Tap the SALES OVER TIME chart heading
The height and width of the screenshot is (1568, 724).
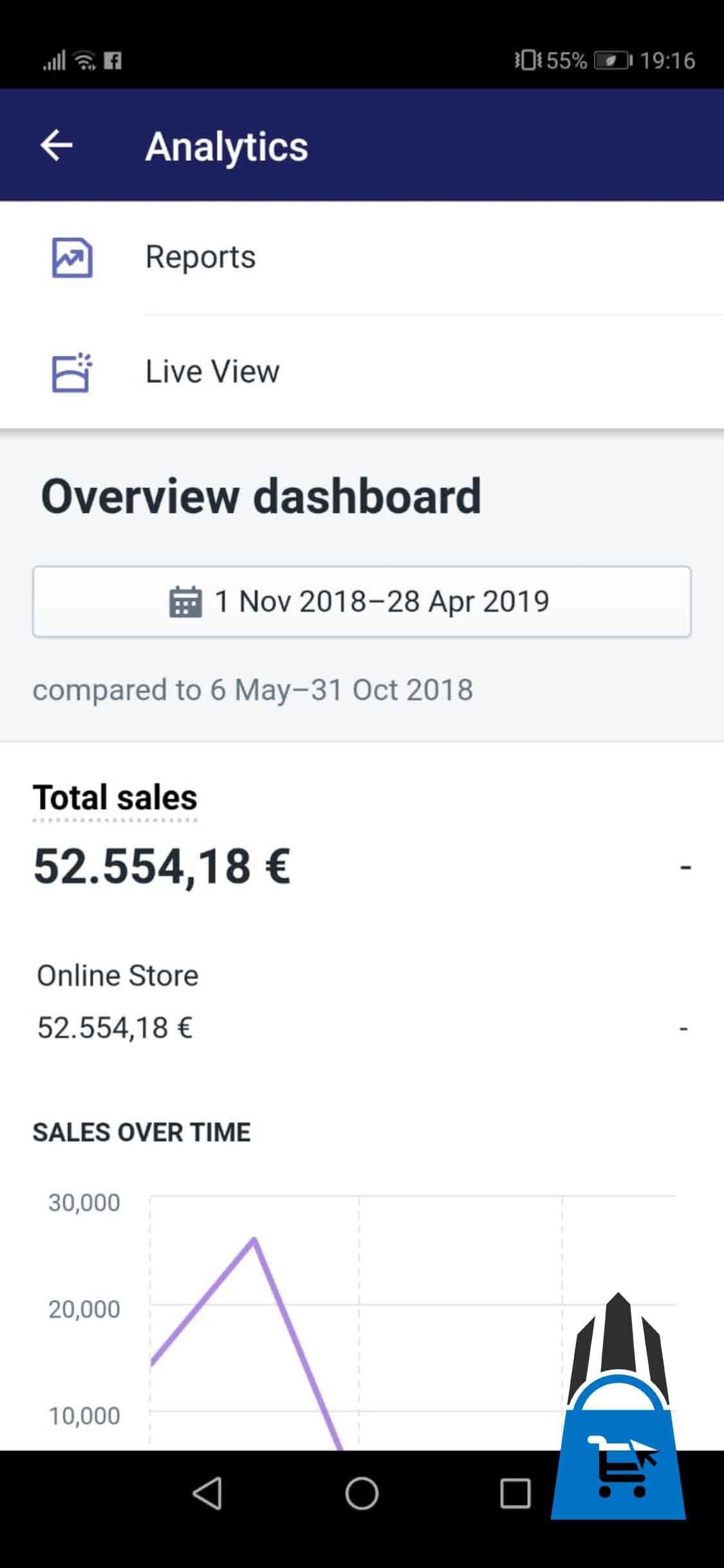(x=142, y=1132)
